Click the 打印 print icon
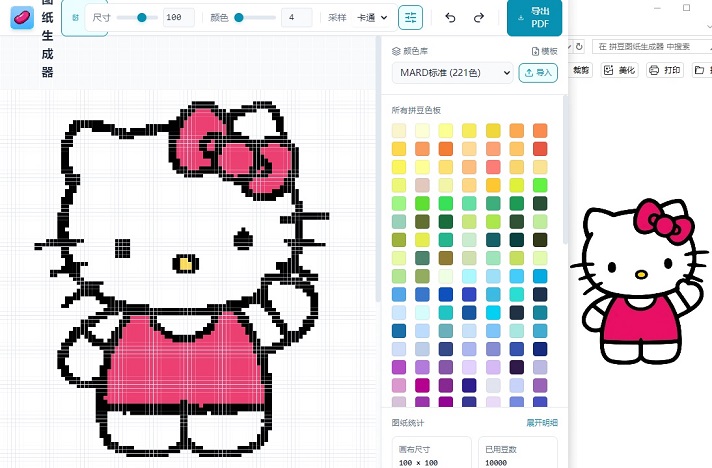This screenshot has height=468, width=712. [665, 70]
